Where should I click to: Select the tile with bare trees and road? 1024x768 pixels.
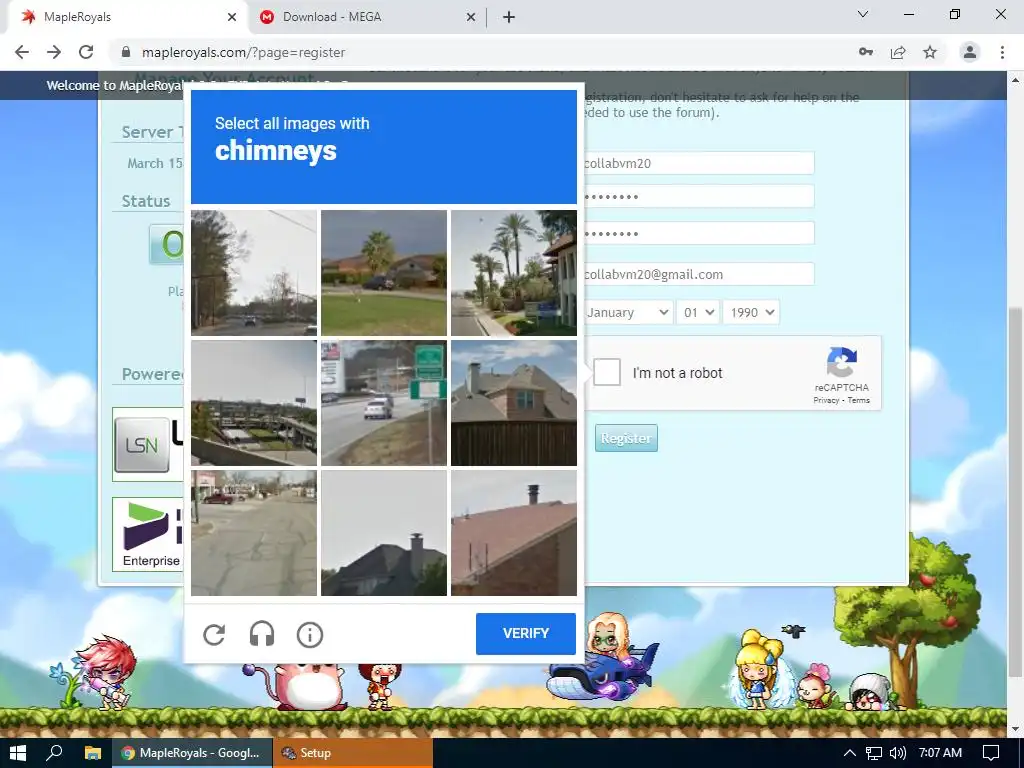coord(254,273)
